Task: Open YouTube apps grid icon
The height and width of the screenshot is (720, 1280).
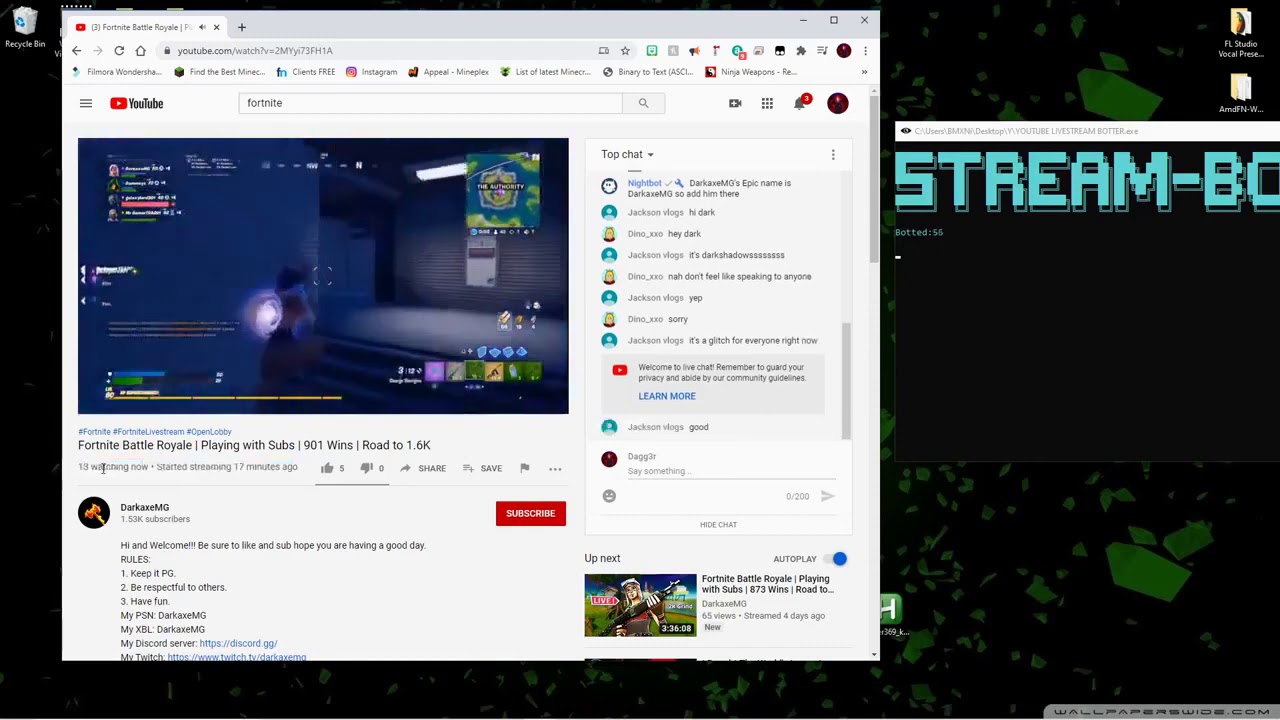Action: (767, 103)
